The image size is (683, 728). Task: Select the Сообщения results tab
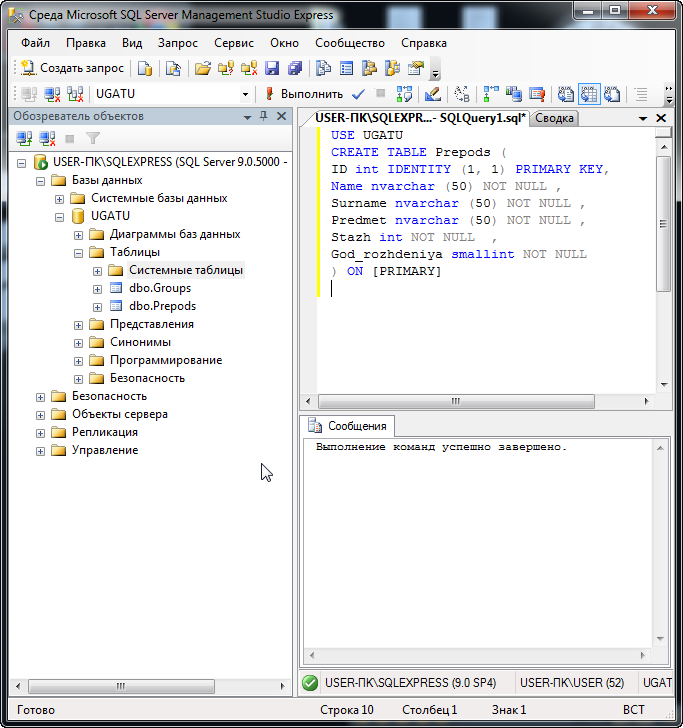click(348, 426)
